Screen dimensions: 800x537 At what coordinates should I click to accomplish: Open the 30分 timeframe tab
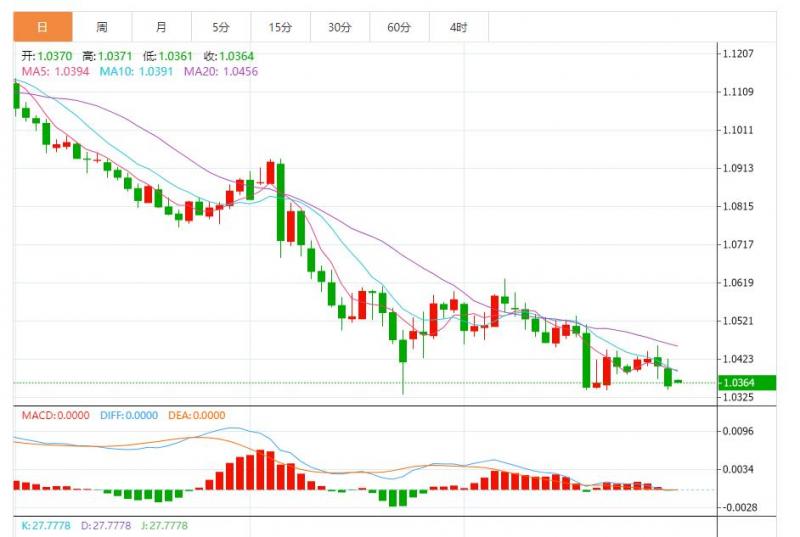point(340,27)
